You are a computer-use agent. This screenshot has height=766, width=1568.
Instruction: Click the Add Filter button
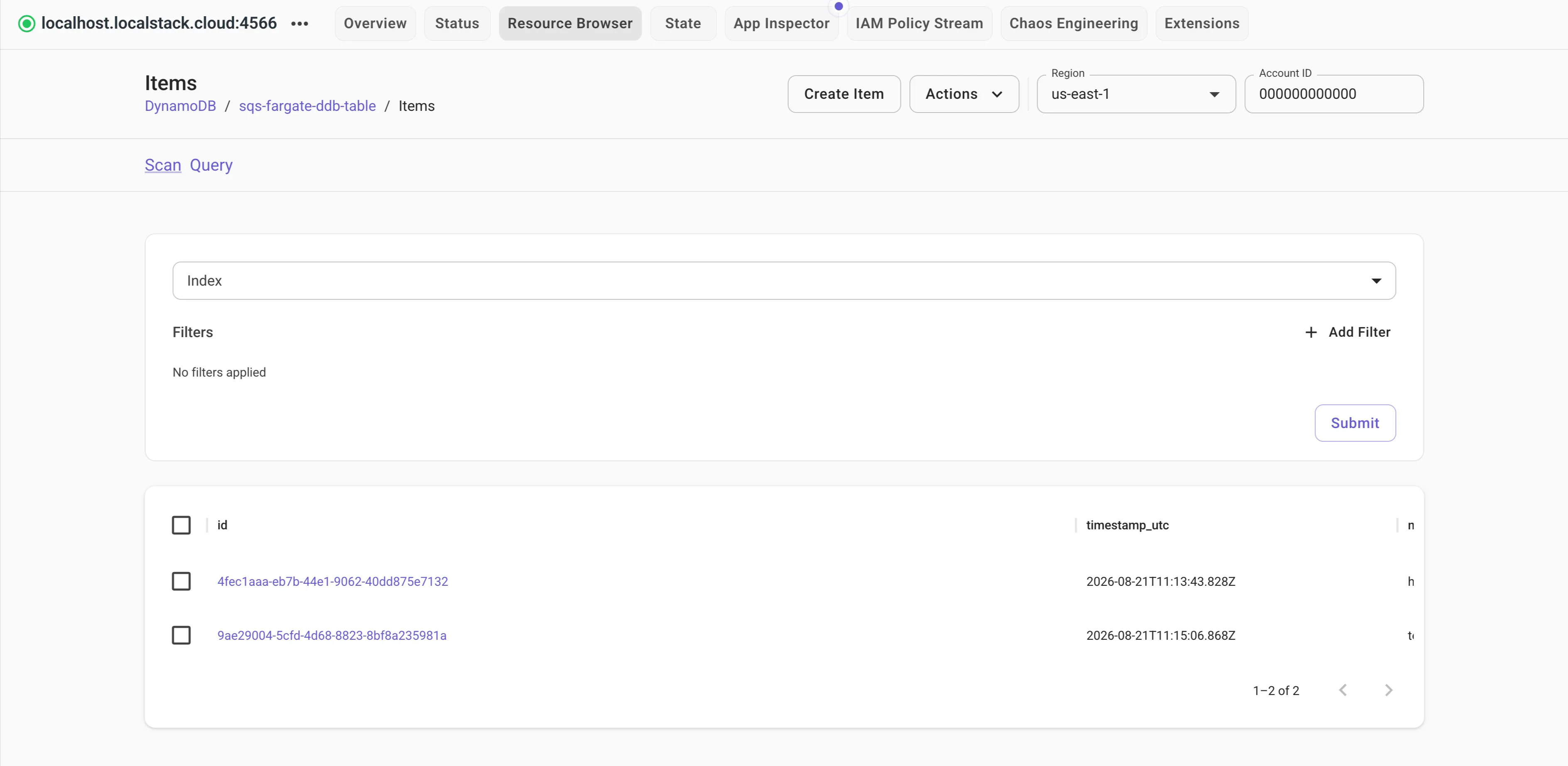pyautogui.click(x=1348, y=332)
